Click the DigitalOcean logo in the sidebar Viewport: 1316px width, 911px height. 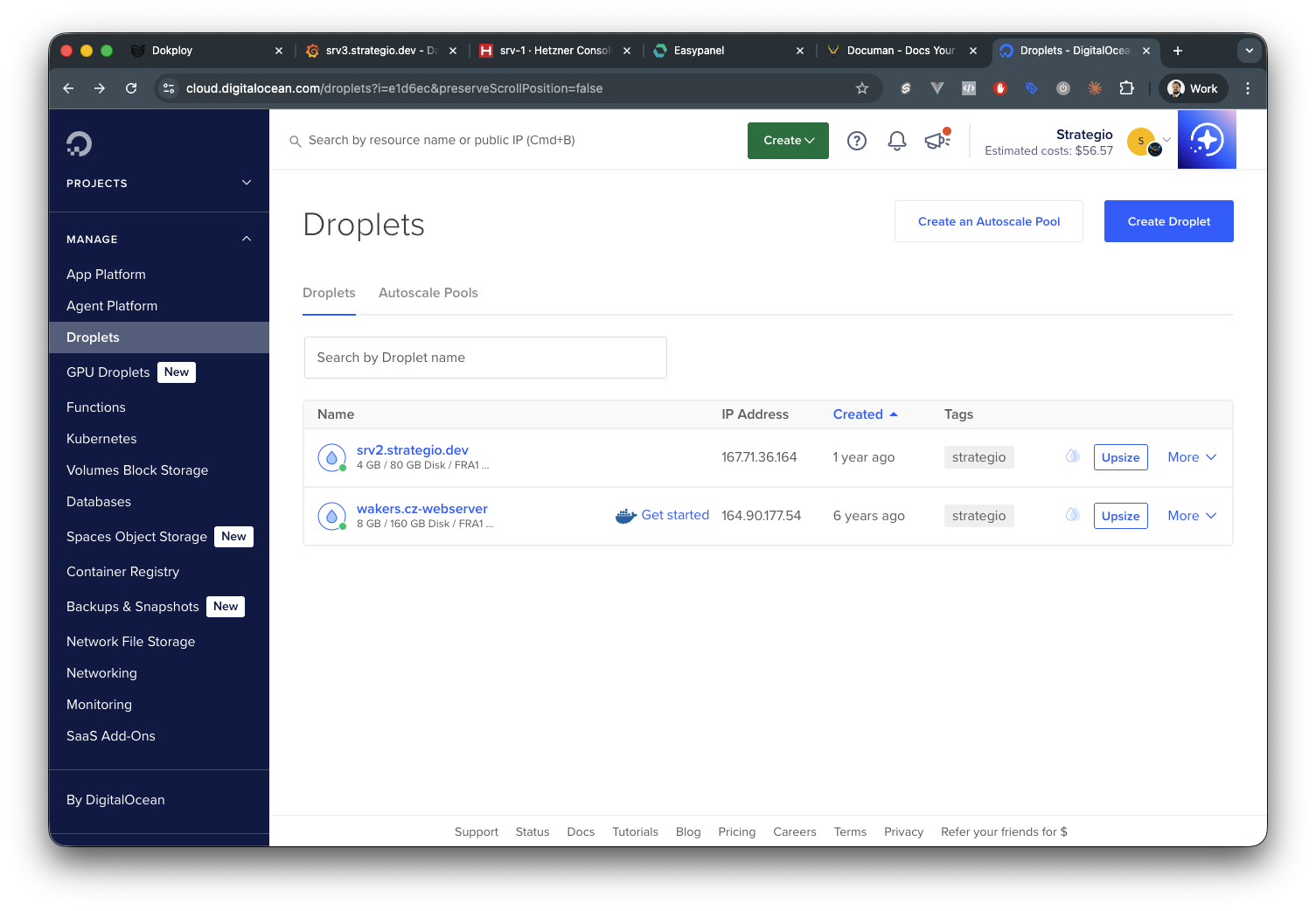point(79,143)
